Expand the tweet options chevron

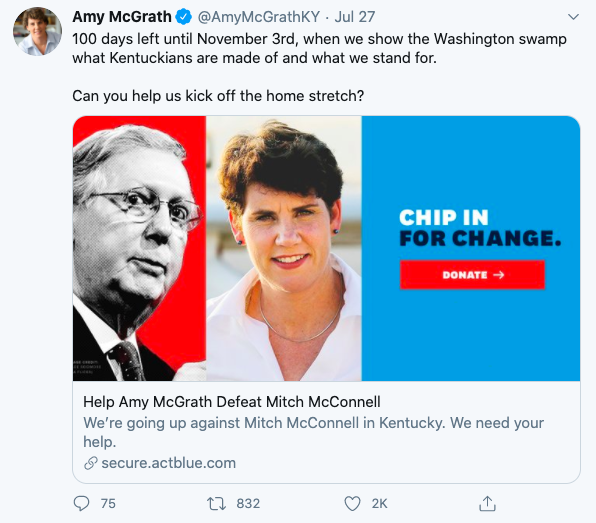573,17
